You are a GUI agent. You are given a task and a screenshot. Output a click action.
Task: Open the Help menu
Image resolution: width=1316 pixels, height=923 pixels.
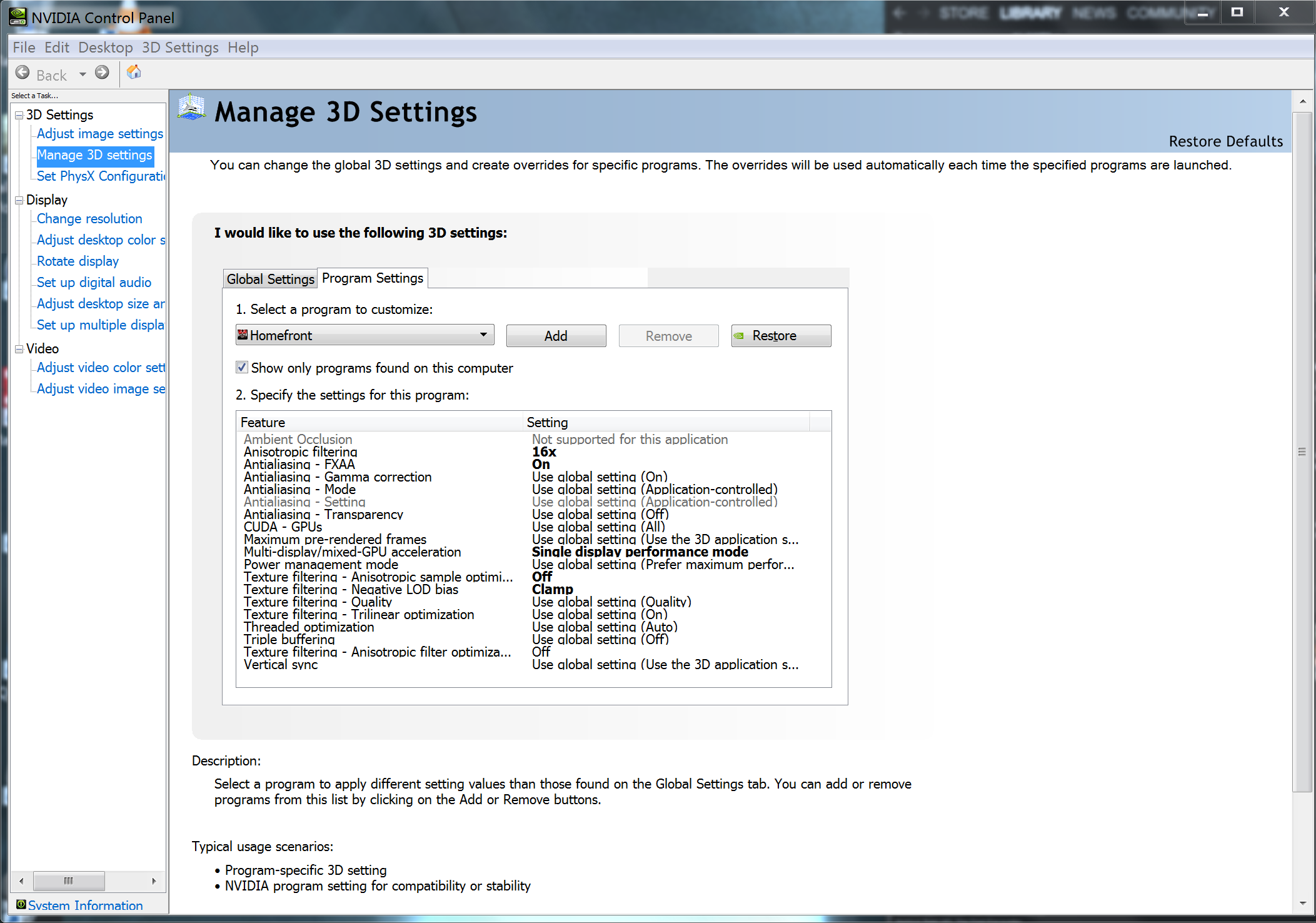point(243,48)
